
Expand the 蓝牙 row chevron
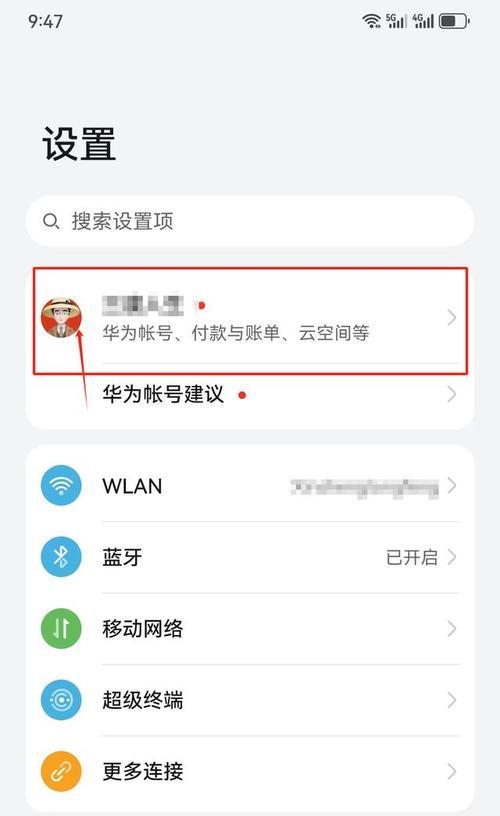coord(452,557)
